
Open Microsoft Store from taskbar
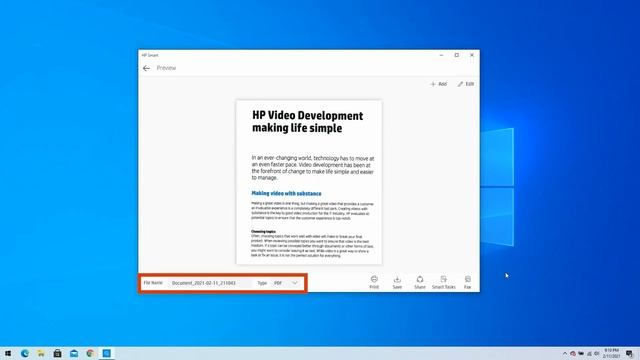pyautogui.click(x=57, y=353)
